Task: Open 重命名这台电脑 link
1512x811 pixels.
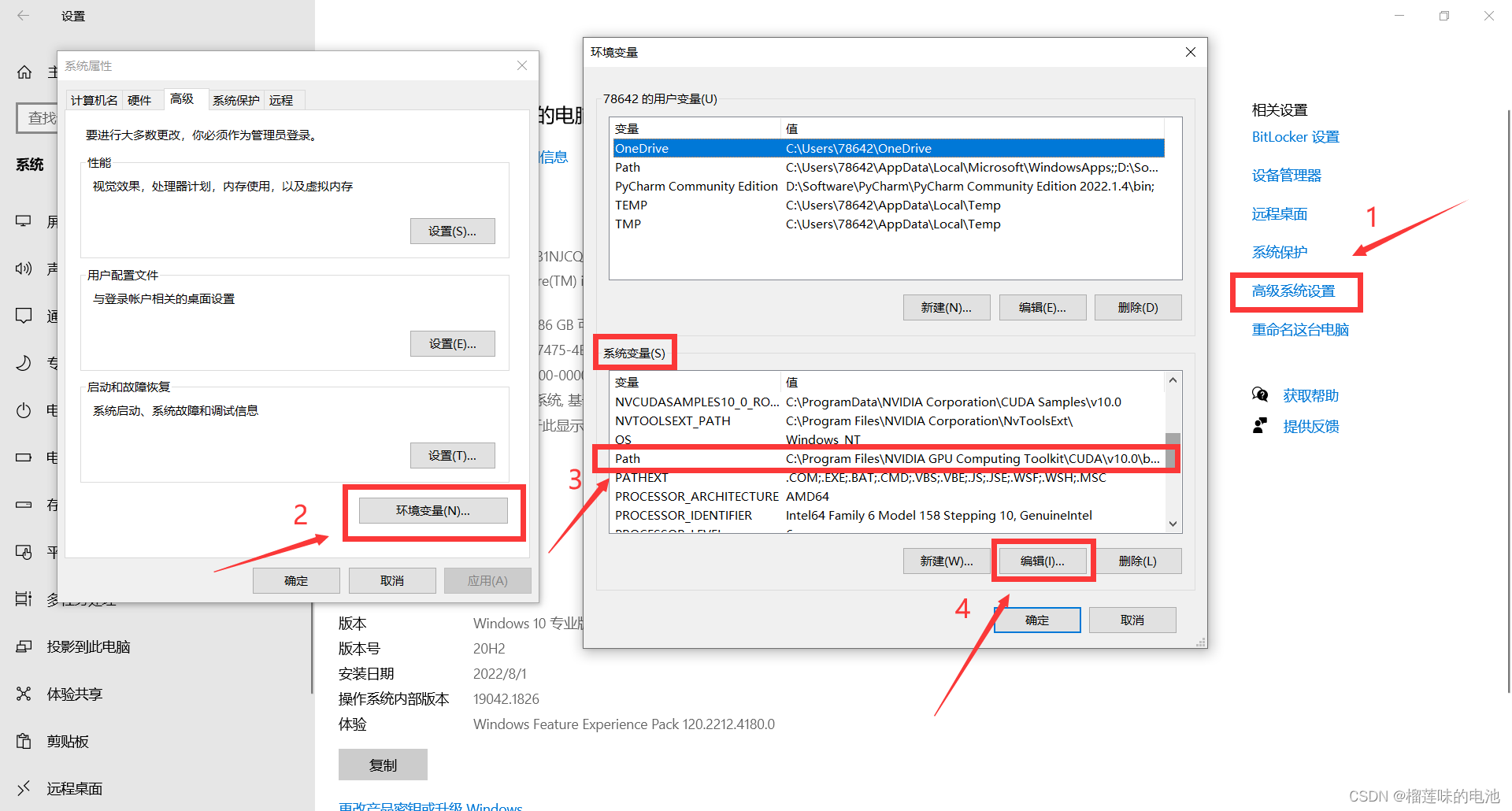Action: [x=1300, y=330]
